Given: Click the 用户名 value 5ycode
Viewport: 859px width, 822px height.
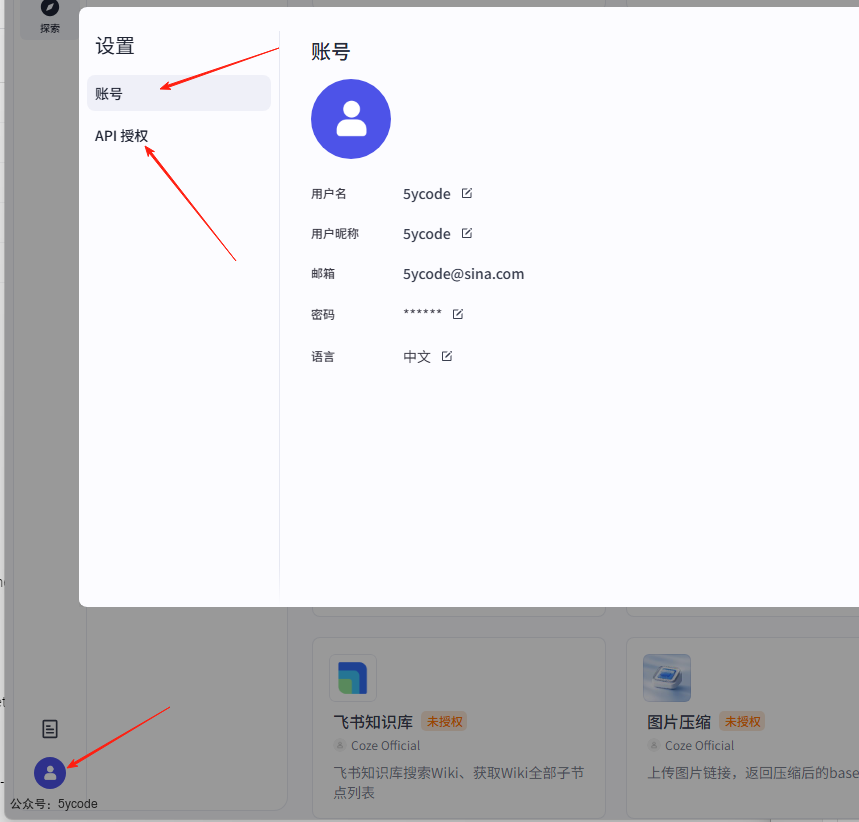Looking at the screenshot, I should (x=427, y=194).
